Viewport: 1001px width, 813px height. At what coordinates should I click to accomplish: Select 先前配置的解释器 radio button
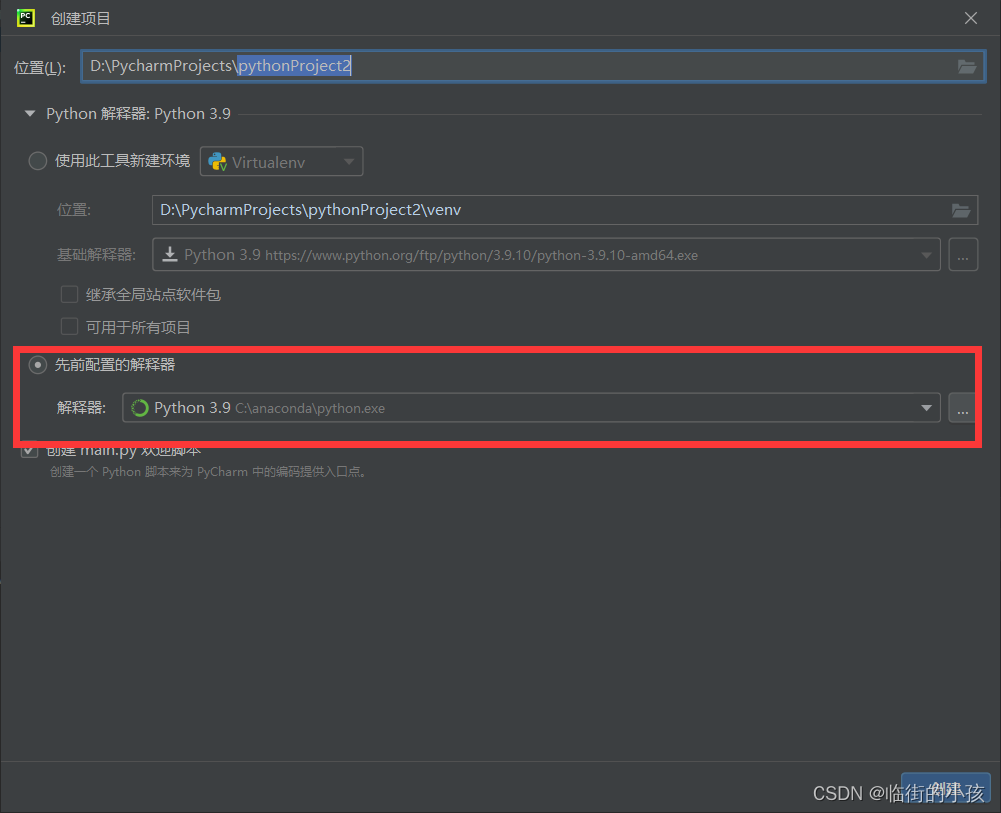pyautogui.click(x=38, y=365)
